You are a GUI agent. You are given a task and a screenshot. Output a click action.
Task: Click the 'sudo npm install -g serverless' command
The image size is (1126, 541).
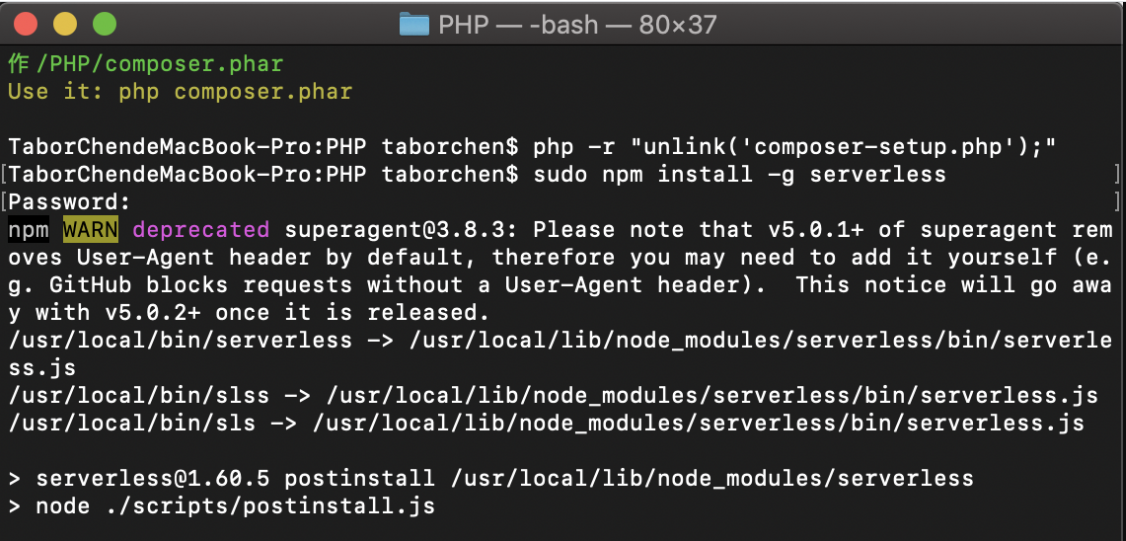click(740, 175)
